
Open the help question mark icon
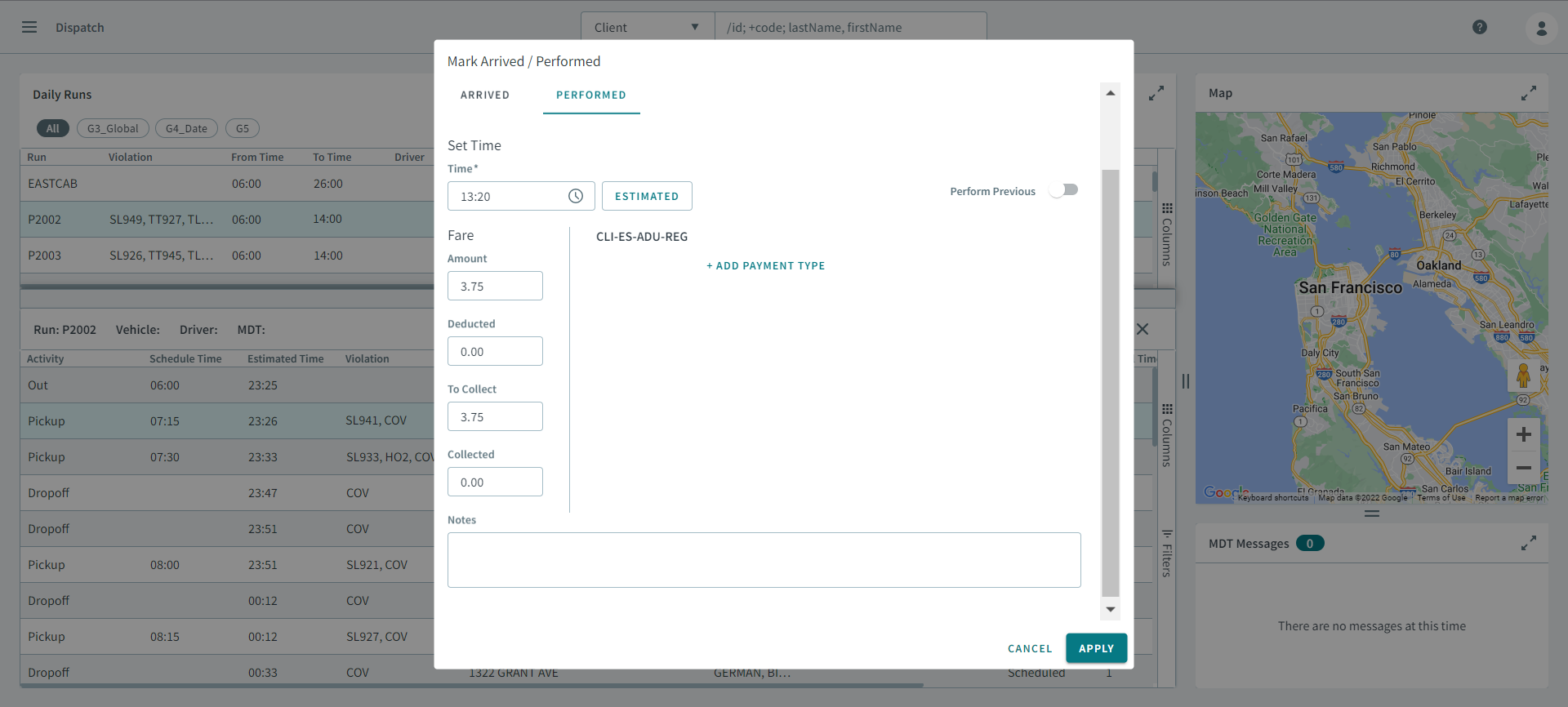coord(1479,27)
